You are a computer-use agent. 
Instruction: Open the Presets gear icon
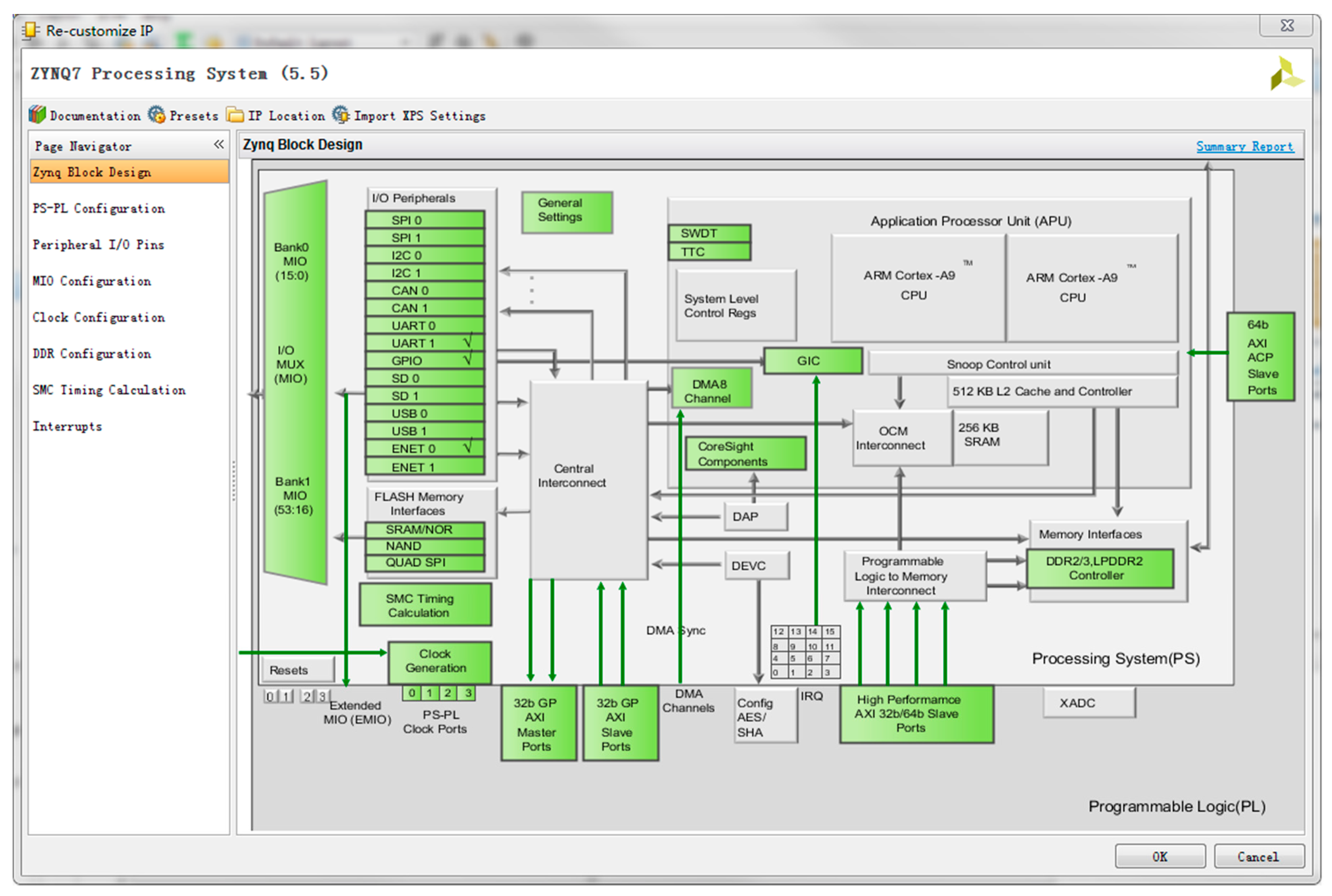(x=156, y=115)
